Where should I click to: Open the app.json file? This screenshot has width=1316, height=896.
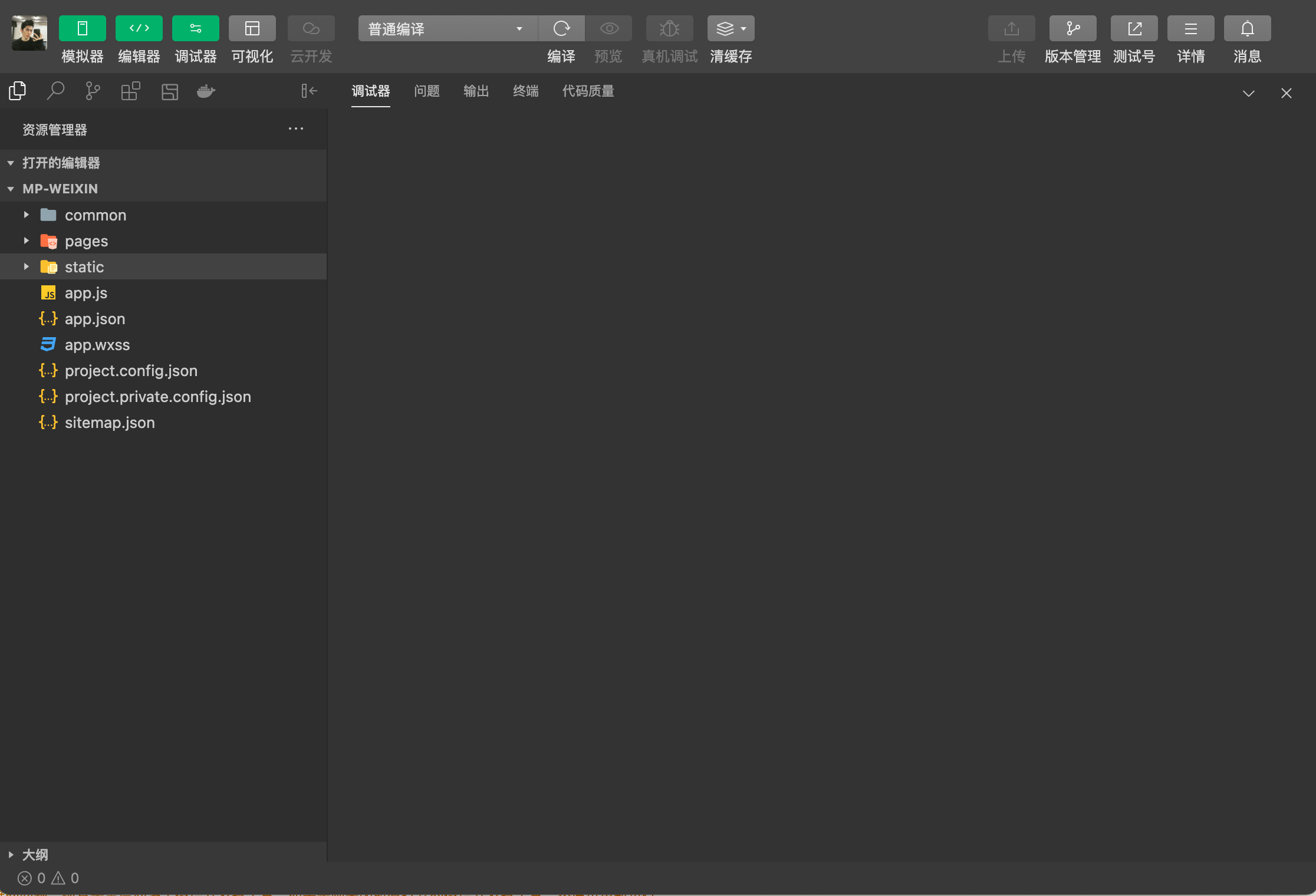tap(95, 319)
